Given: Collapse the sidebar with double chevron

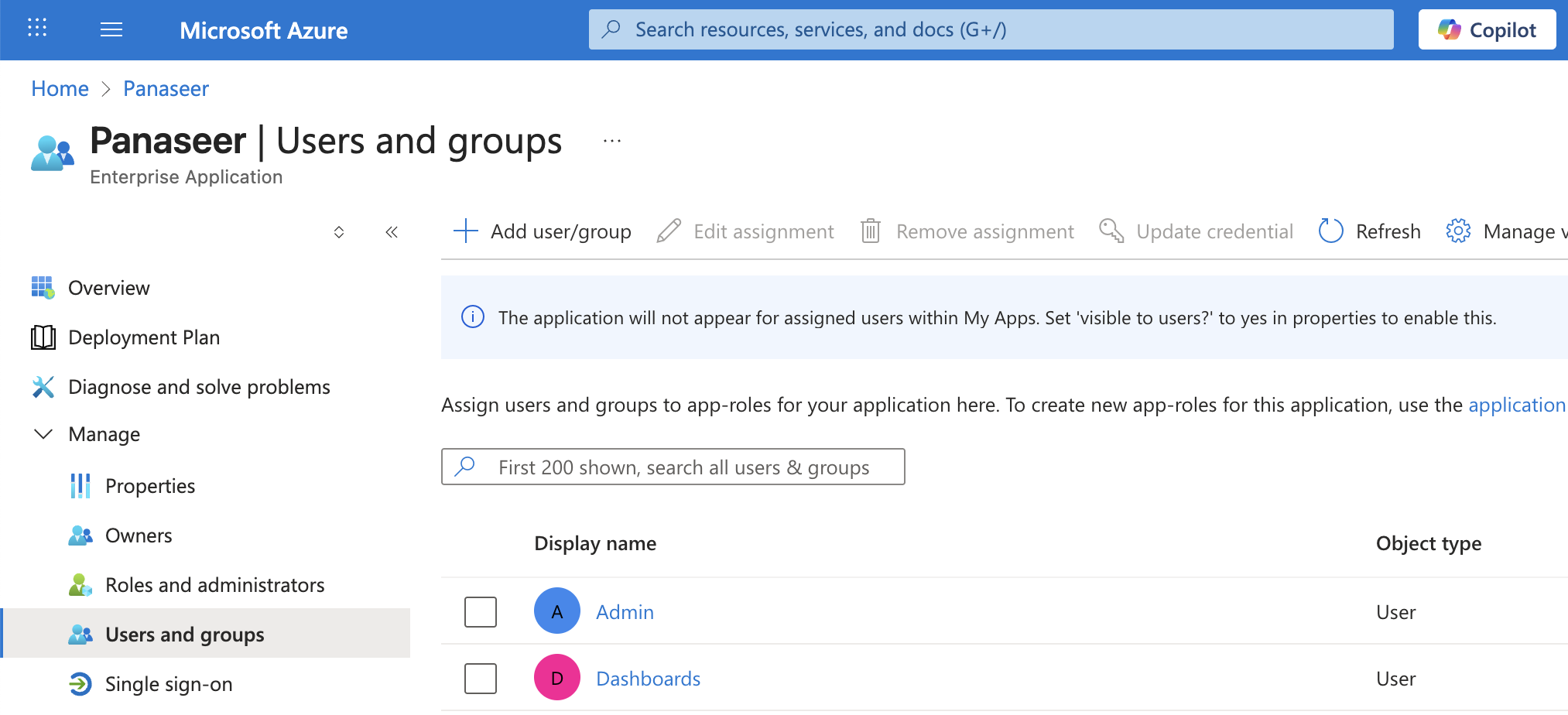Looking at the screenshot, I should tap(392, 232).
